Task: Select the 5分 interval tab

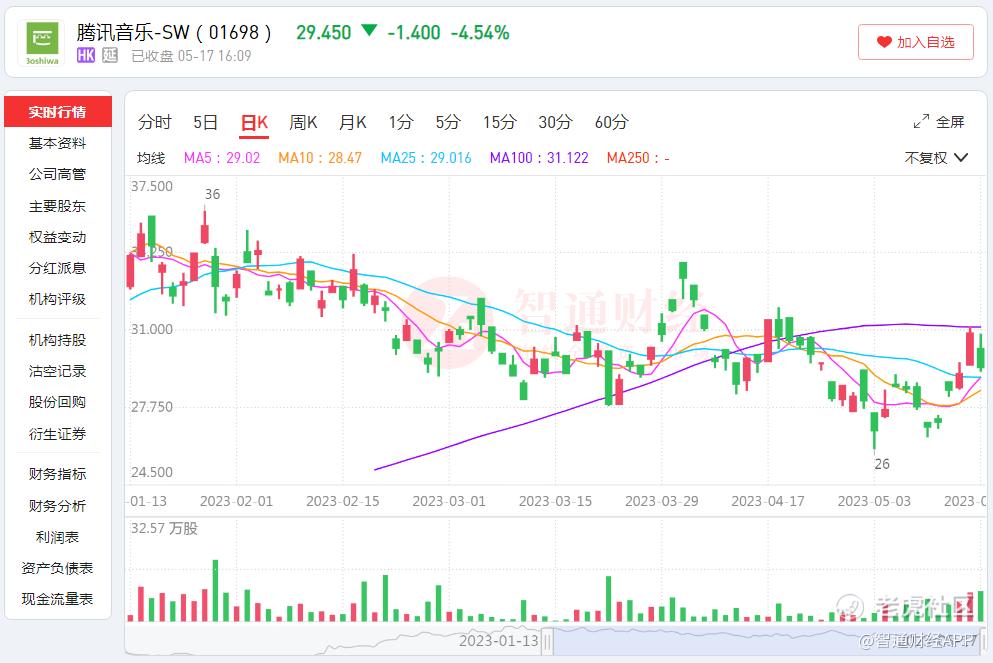Action: [x=448, y=122]
